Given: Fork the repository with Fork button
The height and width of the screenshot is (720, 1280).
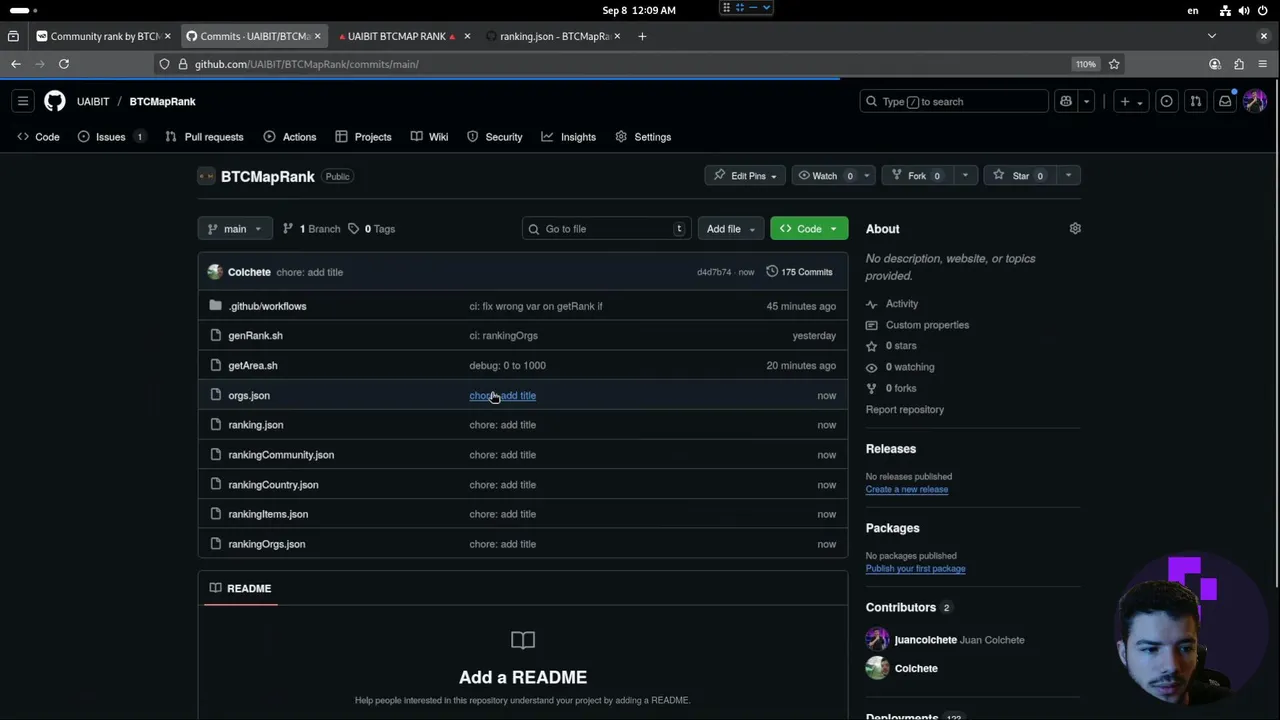Looking at the screenshot, I should [917, 176].
